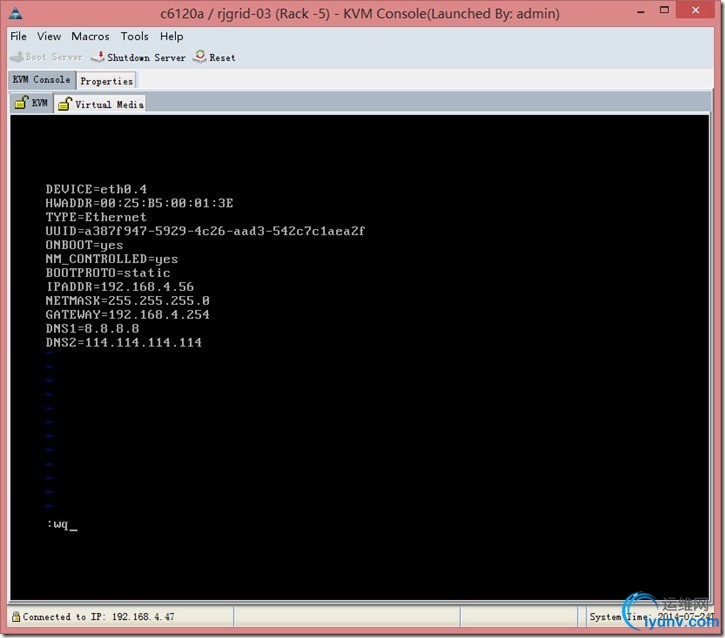This screenshot has height=638, width=725.
Task: Click the application logo in title bar
Action: 16,14
